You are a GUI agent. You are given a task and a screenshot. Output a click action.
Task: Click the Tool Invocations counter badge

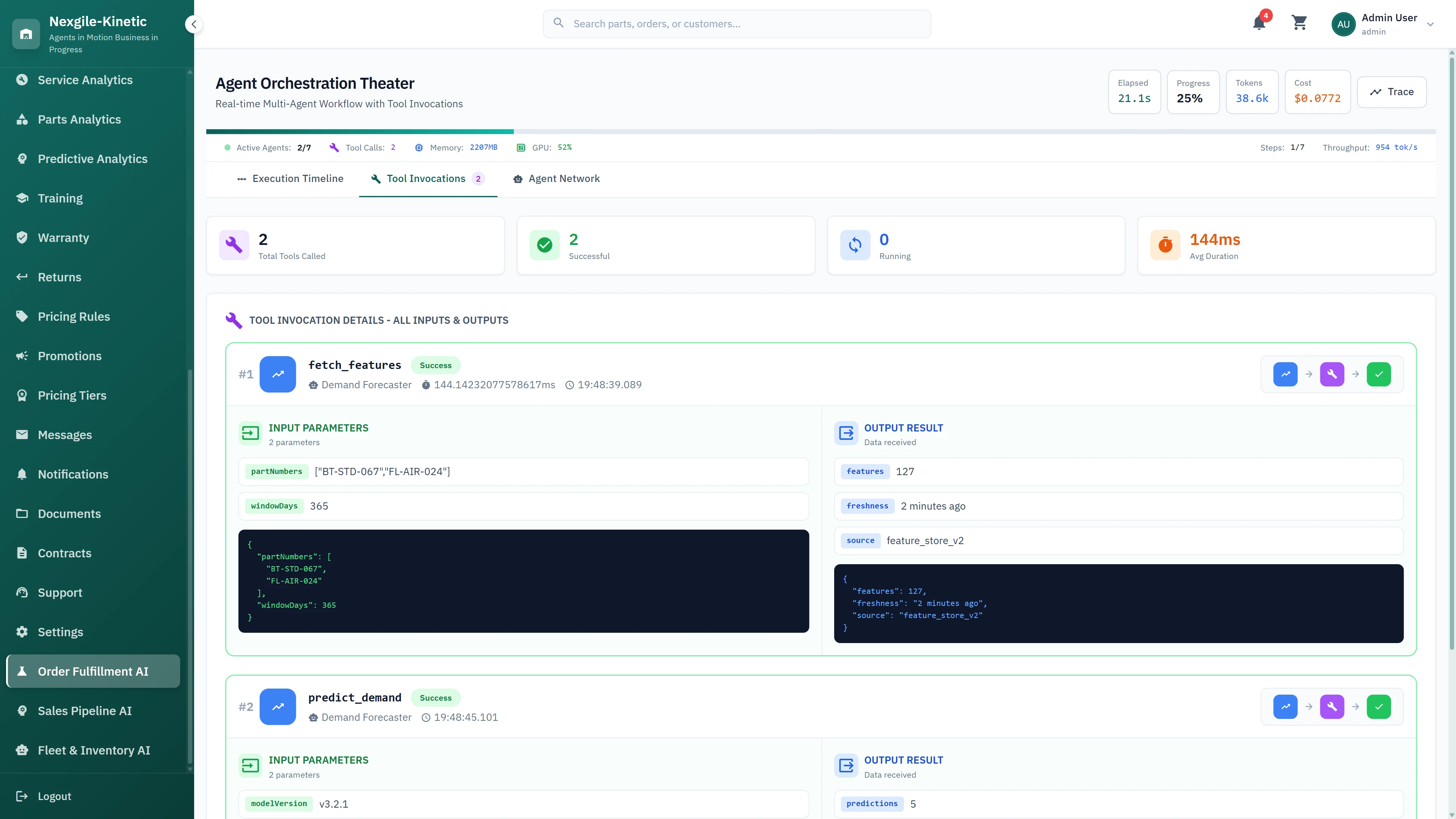coord(479,179)
